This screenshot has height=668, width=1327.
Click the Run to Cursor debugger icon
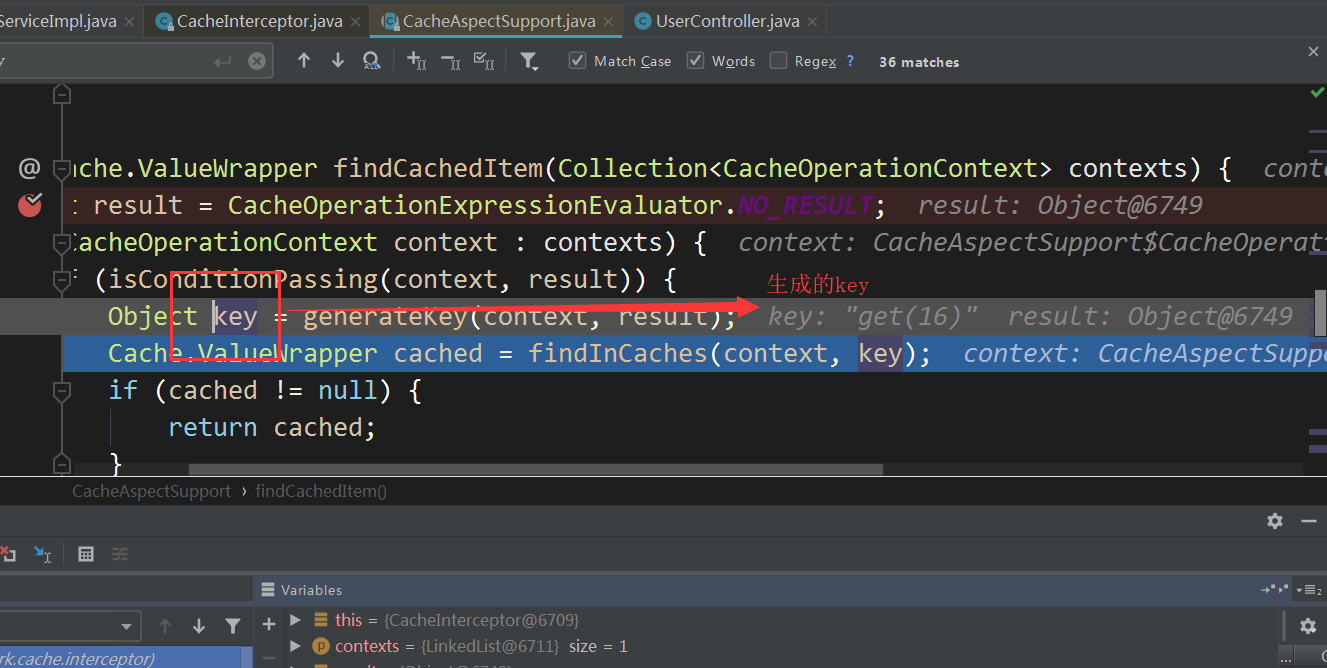coord(43,553)
